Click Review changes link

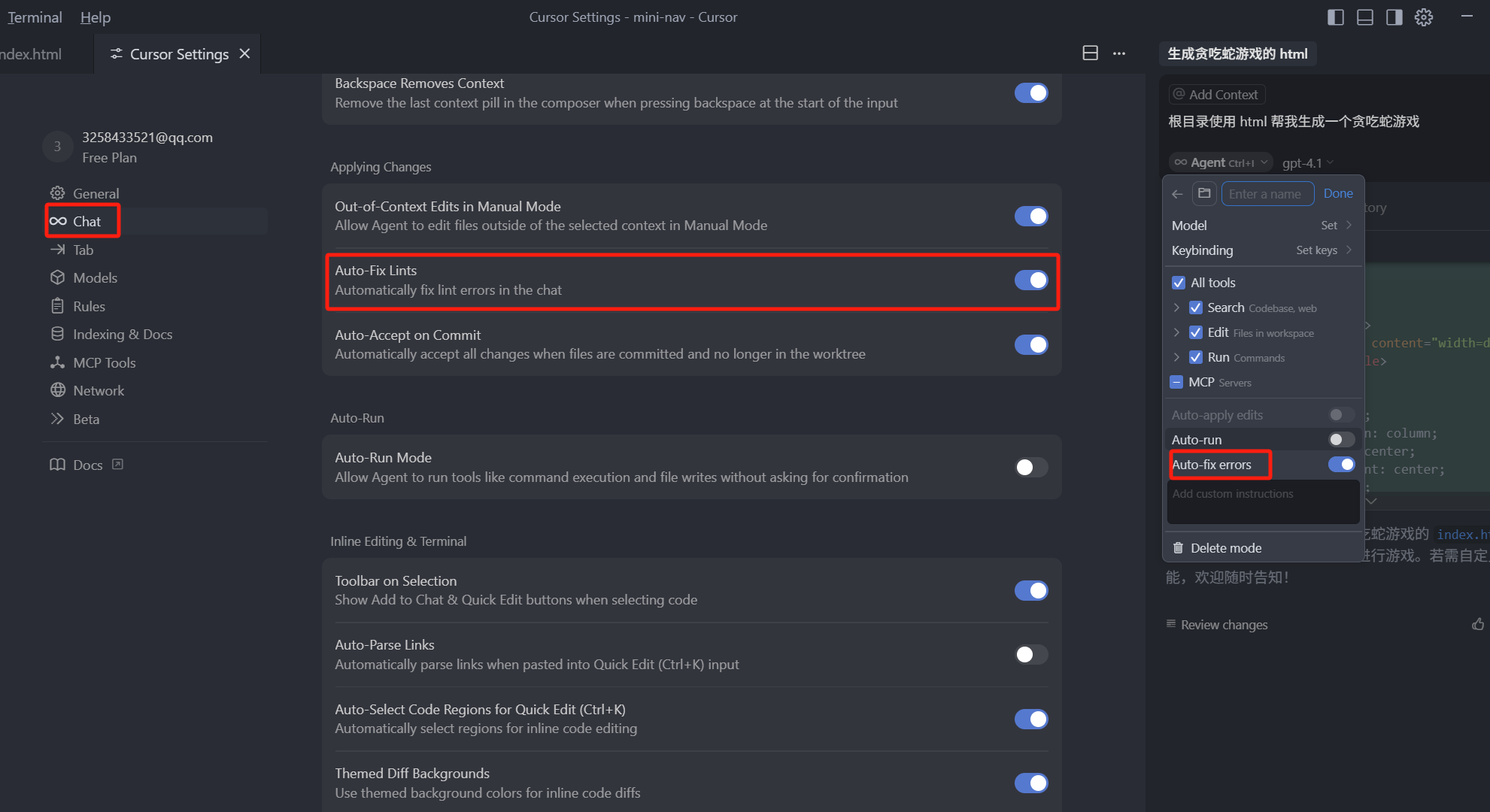tap(1224, 625)
